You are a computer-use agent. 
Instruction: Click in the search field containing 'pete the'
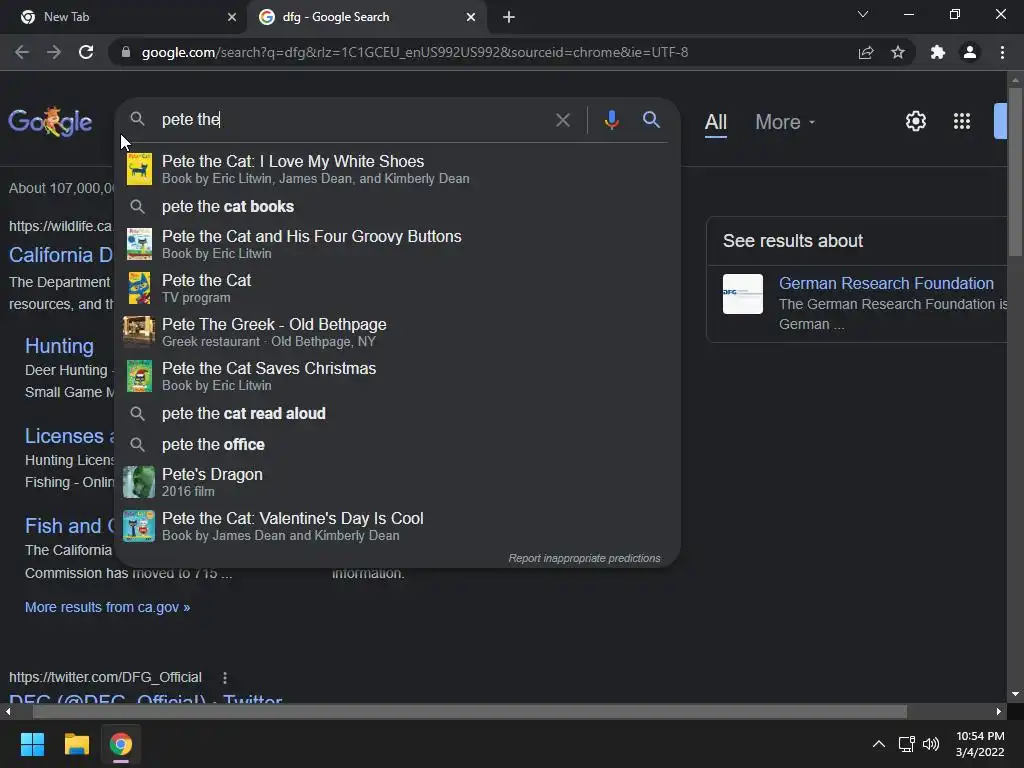[353, 120]
